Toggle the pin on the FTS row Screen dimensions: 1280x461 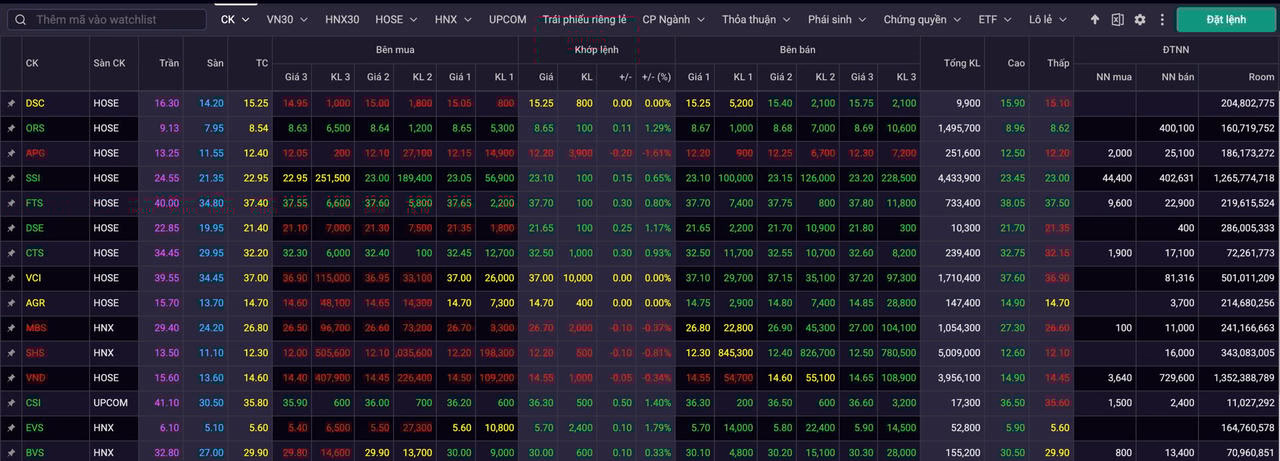coord(11,203)
